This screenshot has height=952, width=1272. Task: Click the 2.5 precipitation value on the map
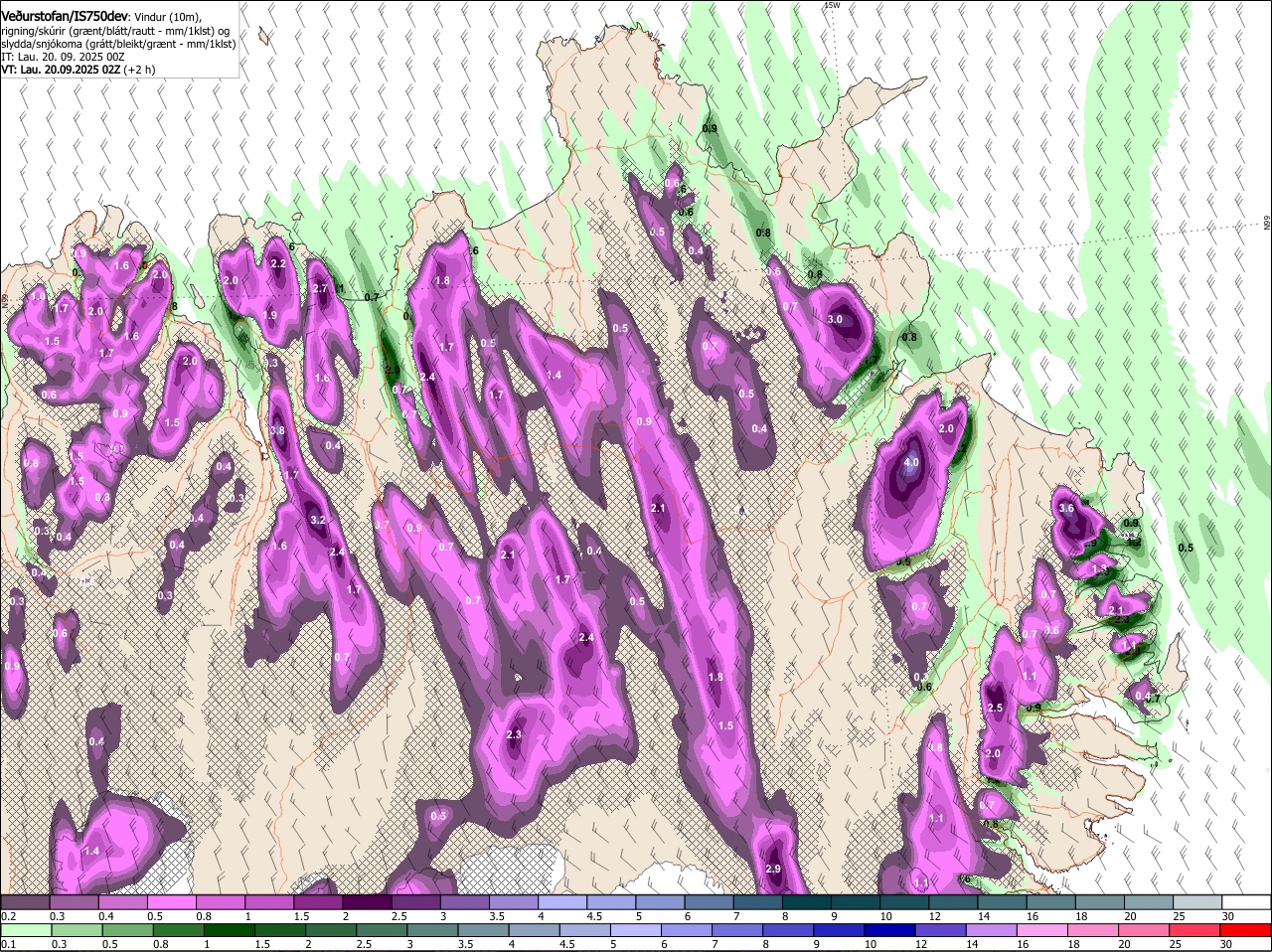[x=995, y=708]
